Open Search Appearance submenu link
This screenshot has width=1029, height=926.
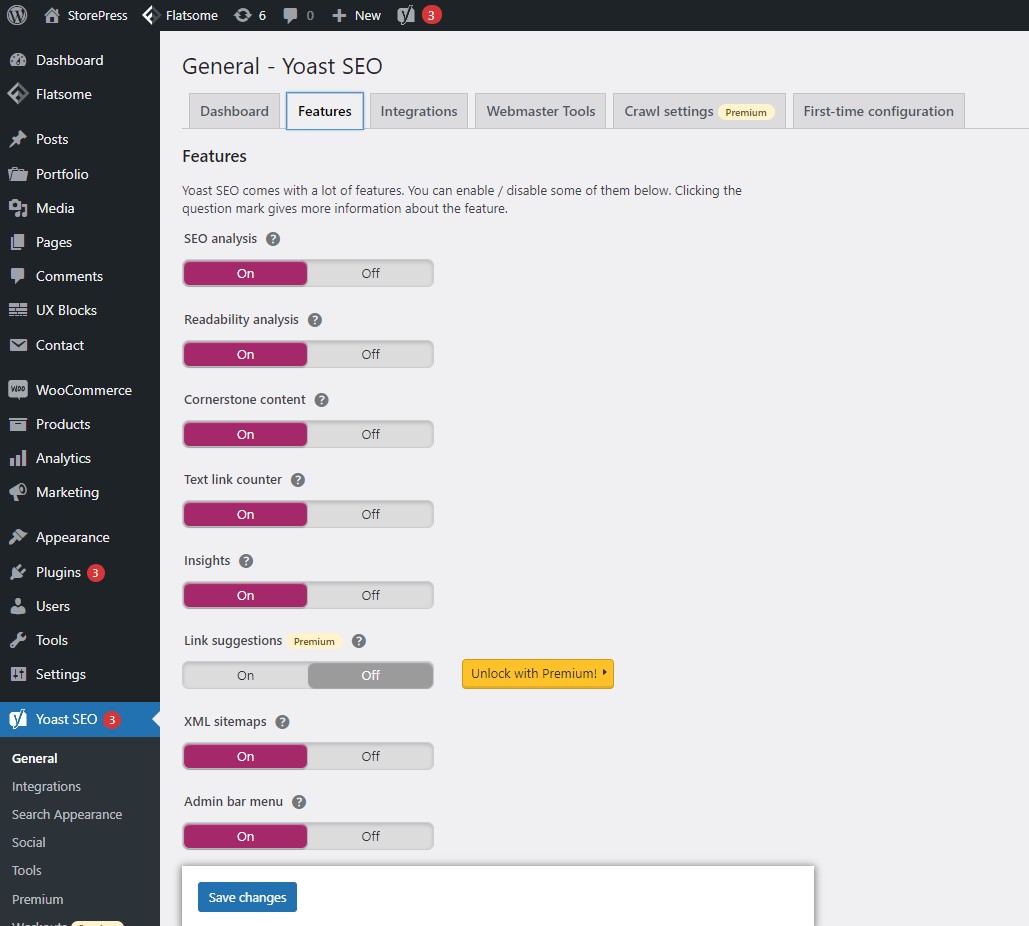tap(67, 814)
